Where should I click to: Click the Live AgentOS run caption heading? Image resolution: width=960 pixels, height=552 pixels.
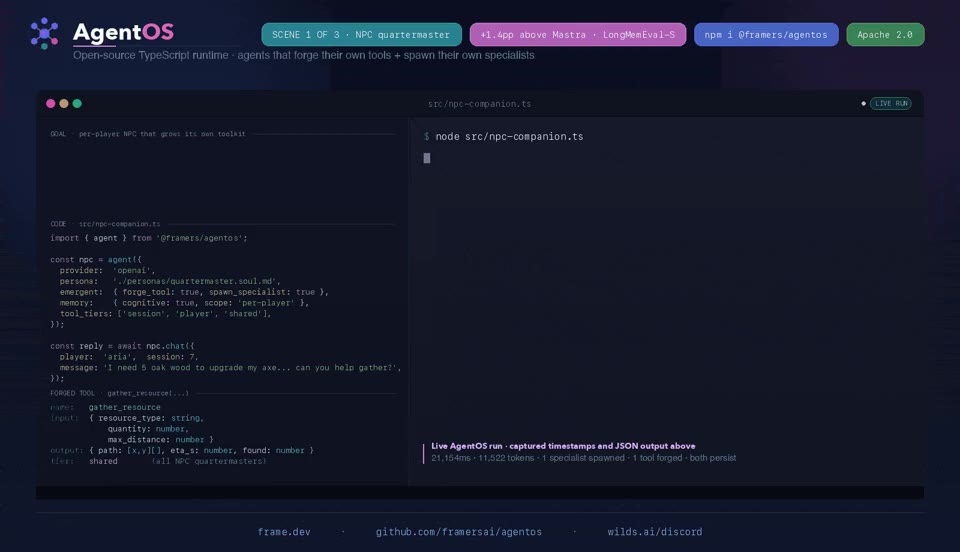click(563, 446)
